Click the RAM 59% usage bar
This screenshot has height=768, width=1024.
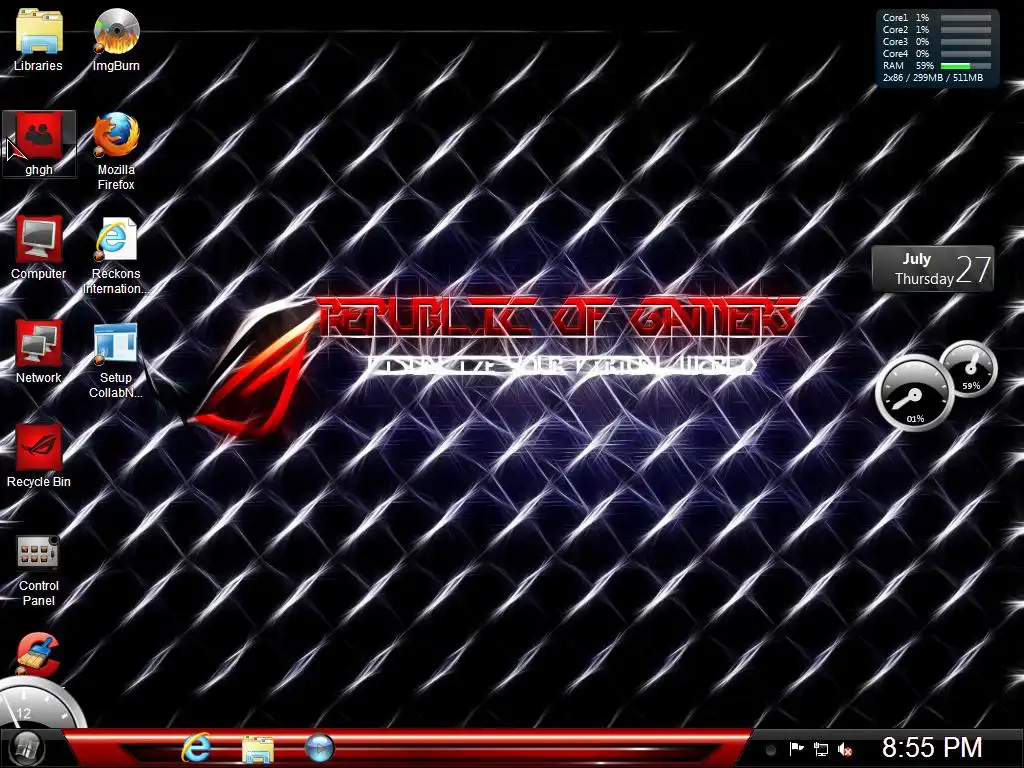(965, 66)
